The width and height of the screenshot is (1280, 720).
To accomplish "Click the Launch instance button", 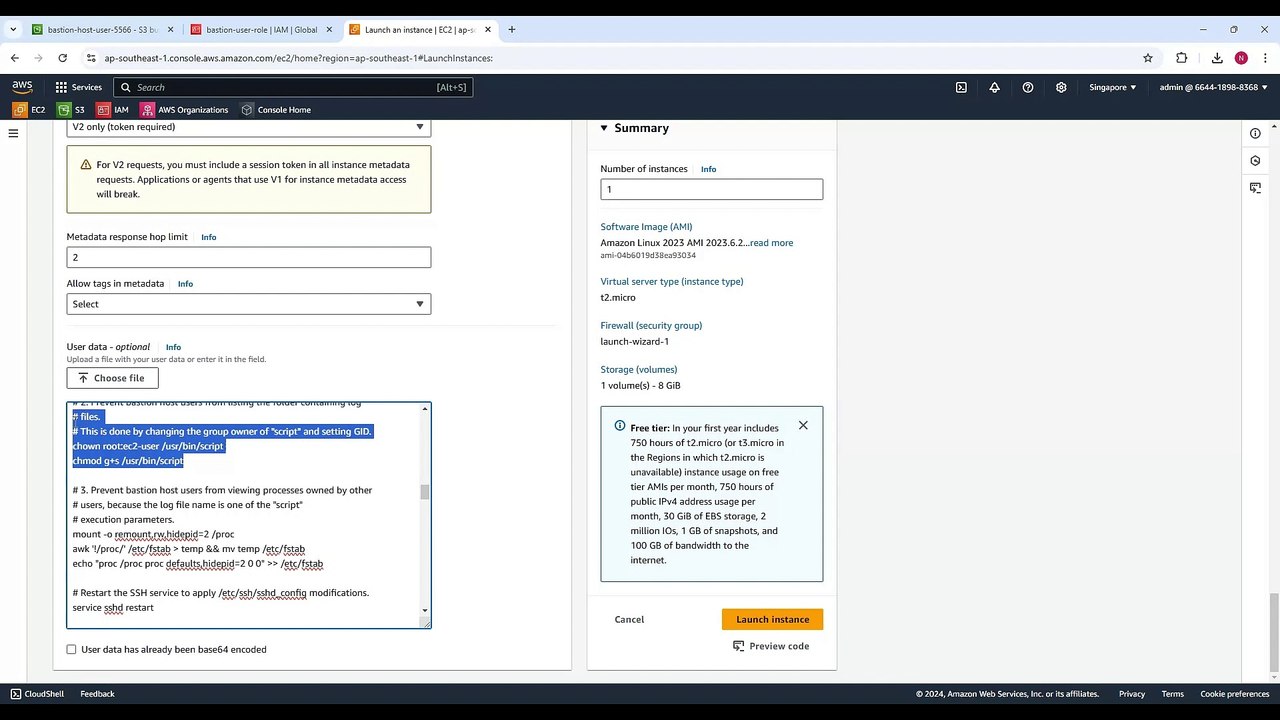I will [772, 619].
